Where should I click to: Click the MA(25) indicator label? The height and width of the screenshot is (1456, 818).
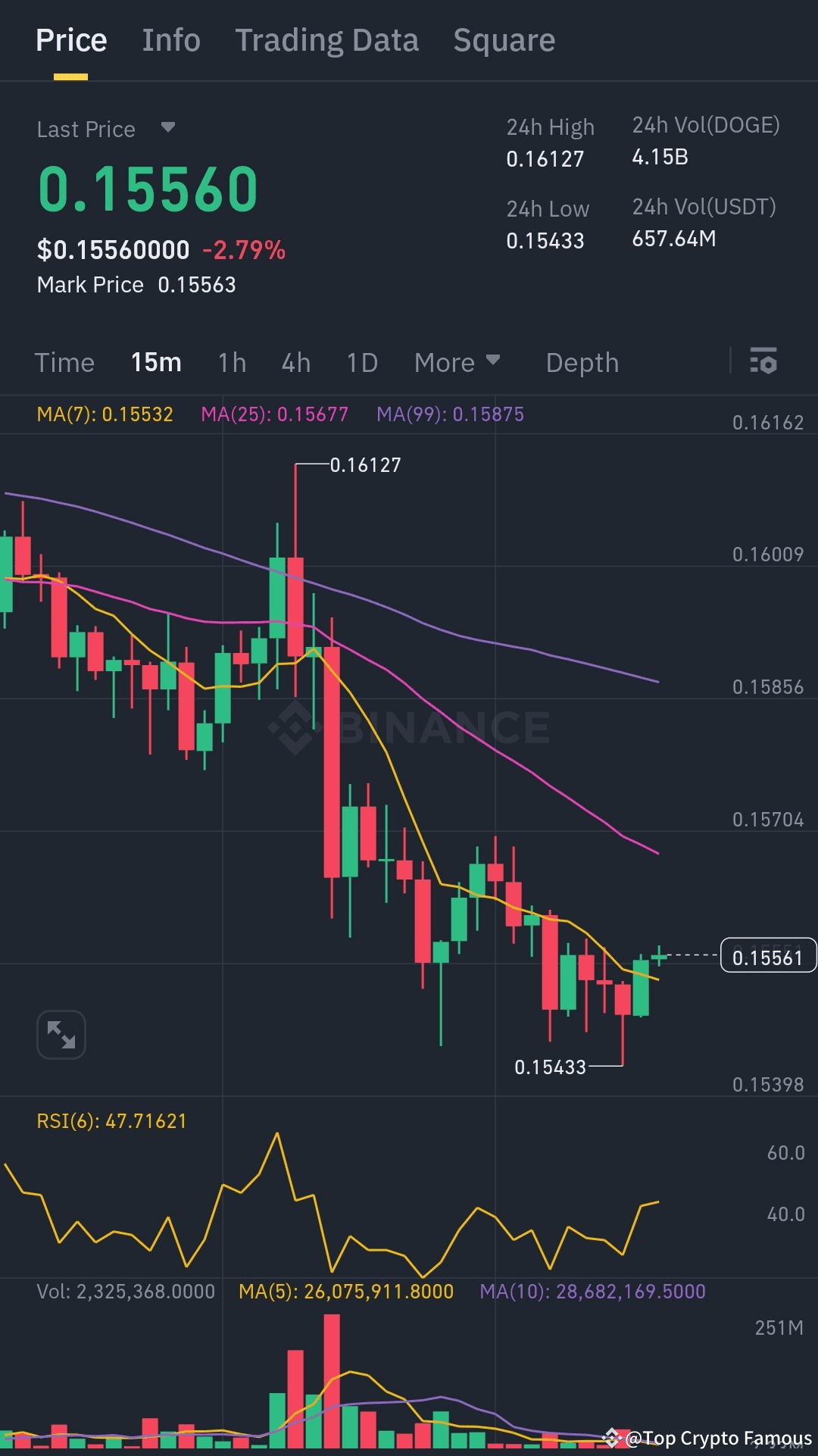[274, 414]
